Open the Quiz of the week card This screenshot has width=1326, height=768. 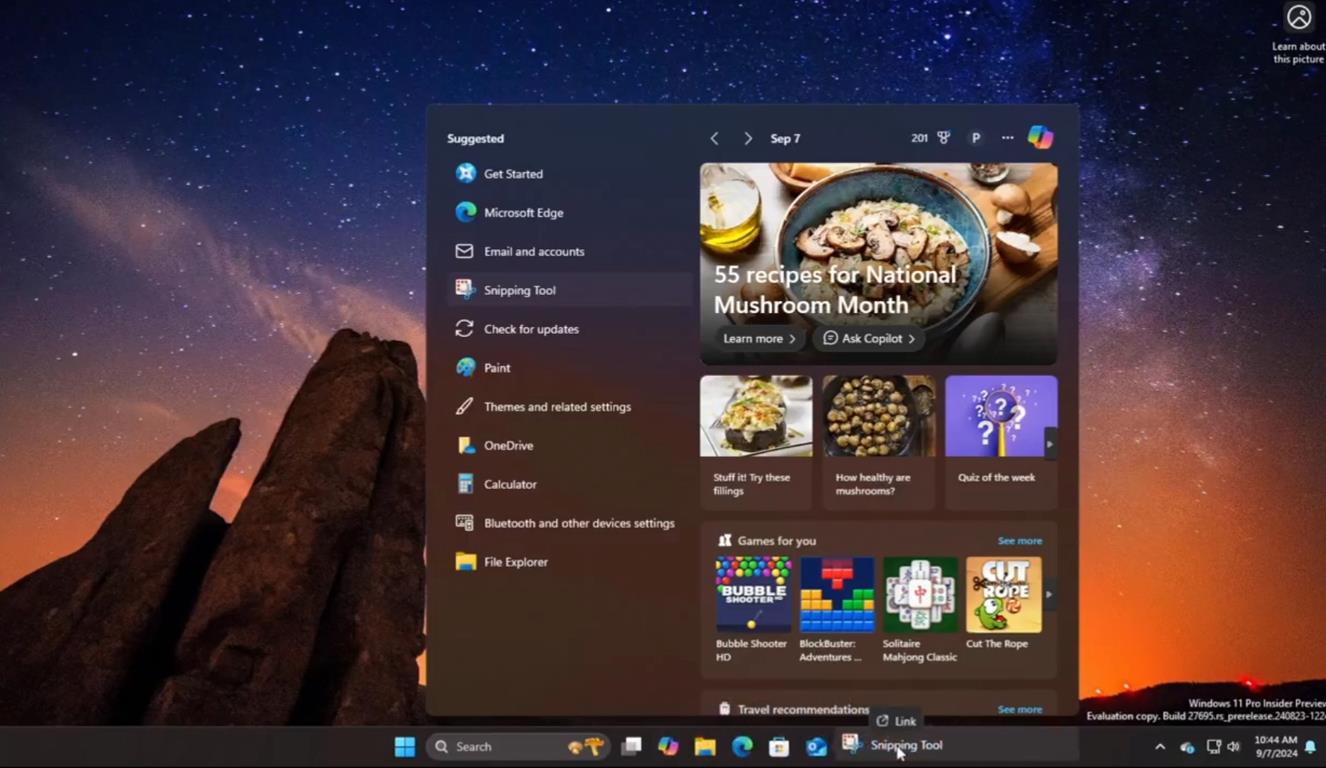1000,442
